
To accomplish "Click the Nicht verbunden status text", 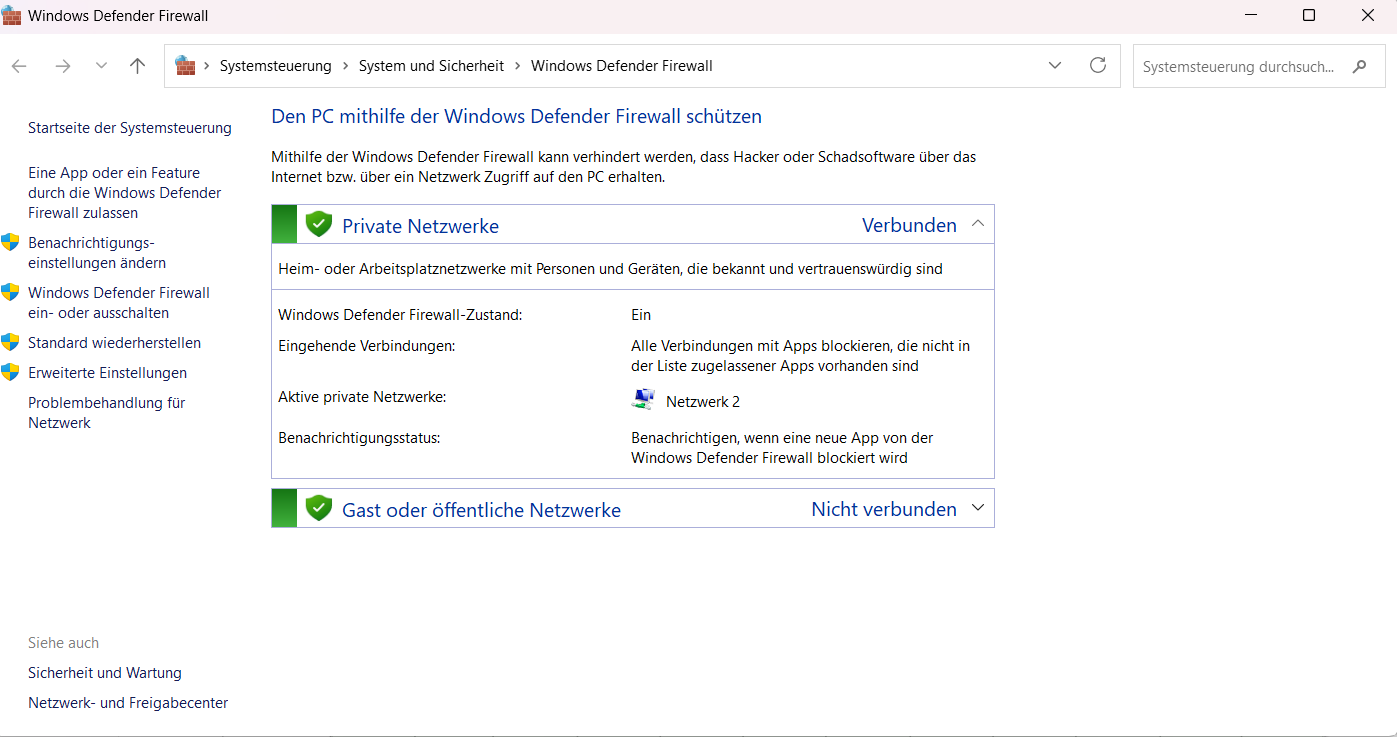I will (x=884, y=509).
